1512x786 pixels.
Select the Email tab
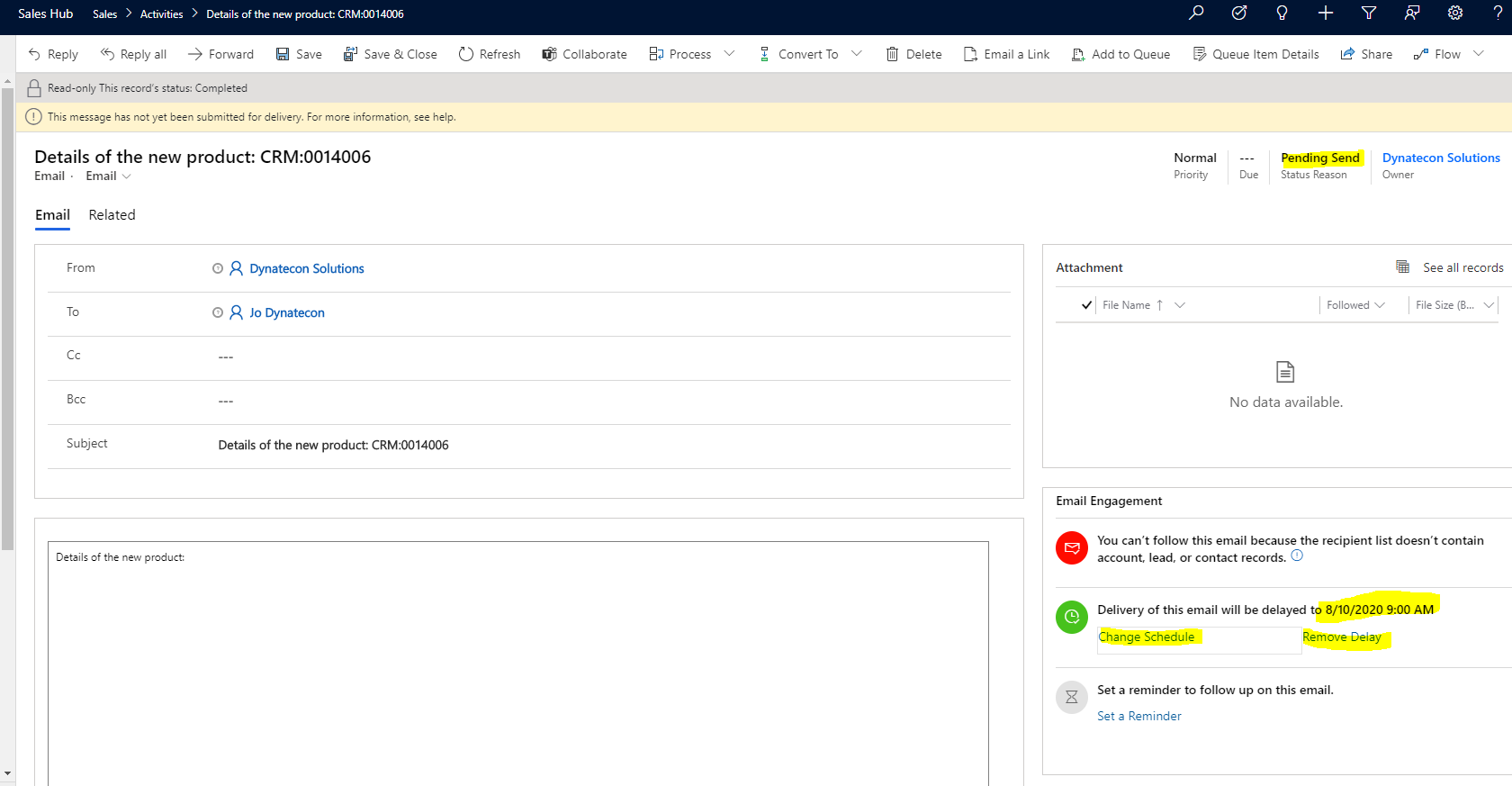(x=52, y=215)
